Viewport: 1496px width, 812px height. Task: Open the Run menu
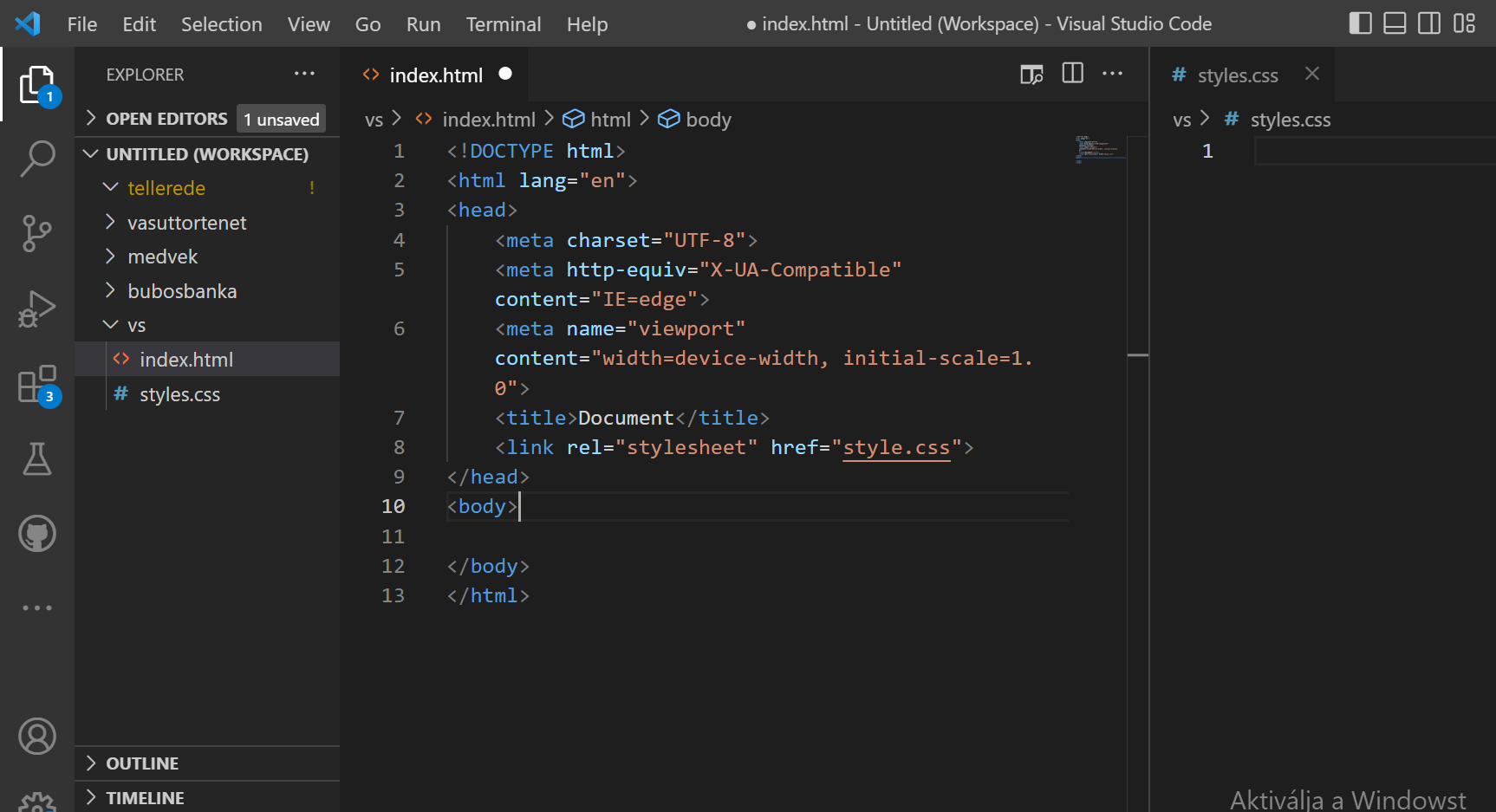click(x=424, y=24)
